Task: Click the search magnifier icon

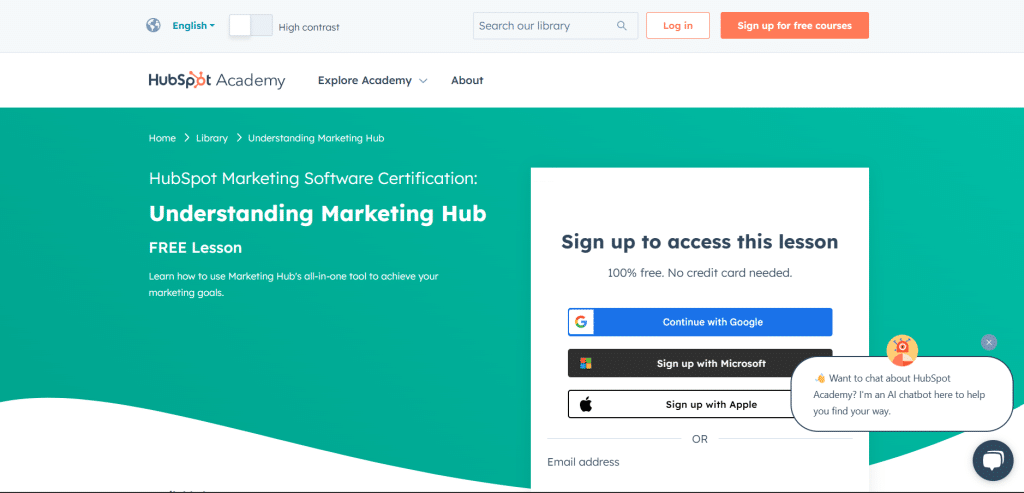Action: tap(622, 25)
